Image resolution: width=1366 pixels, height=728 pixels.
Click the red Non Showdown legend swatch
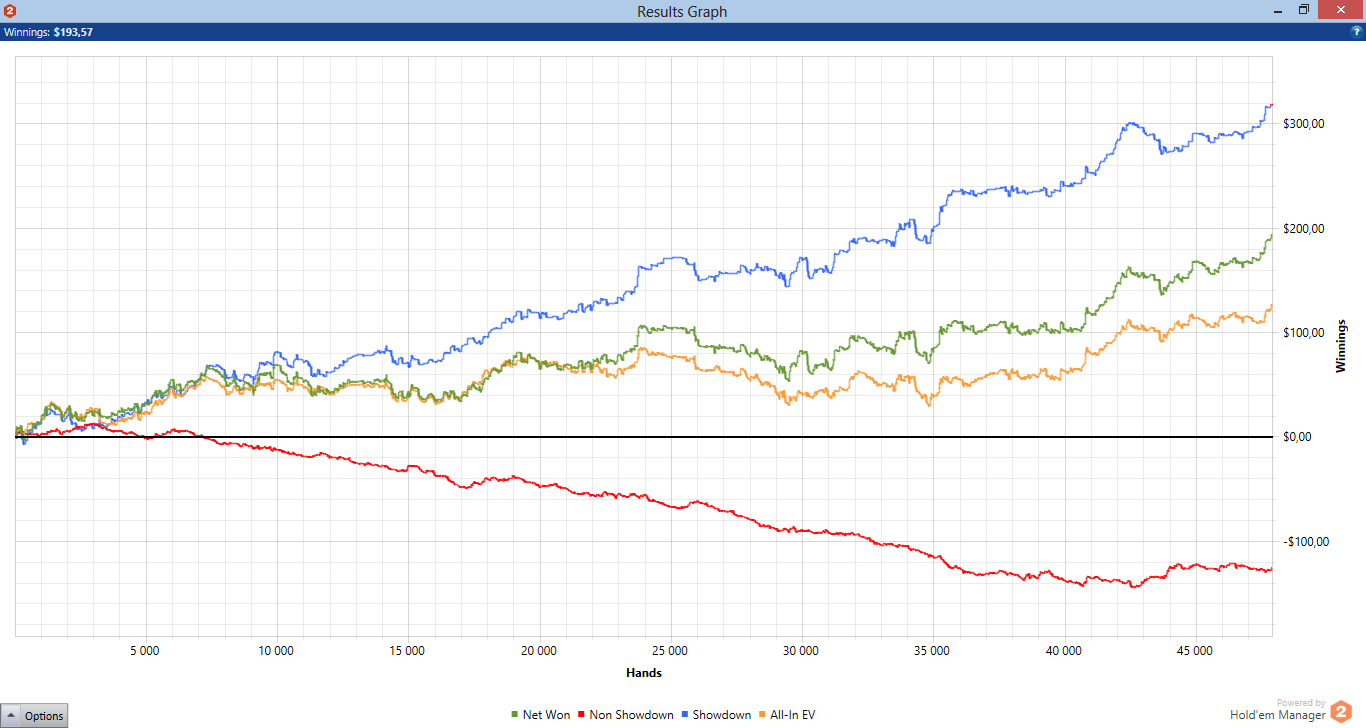point(582,715)
